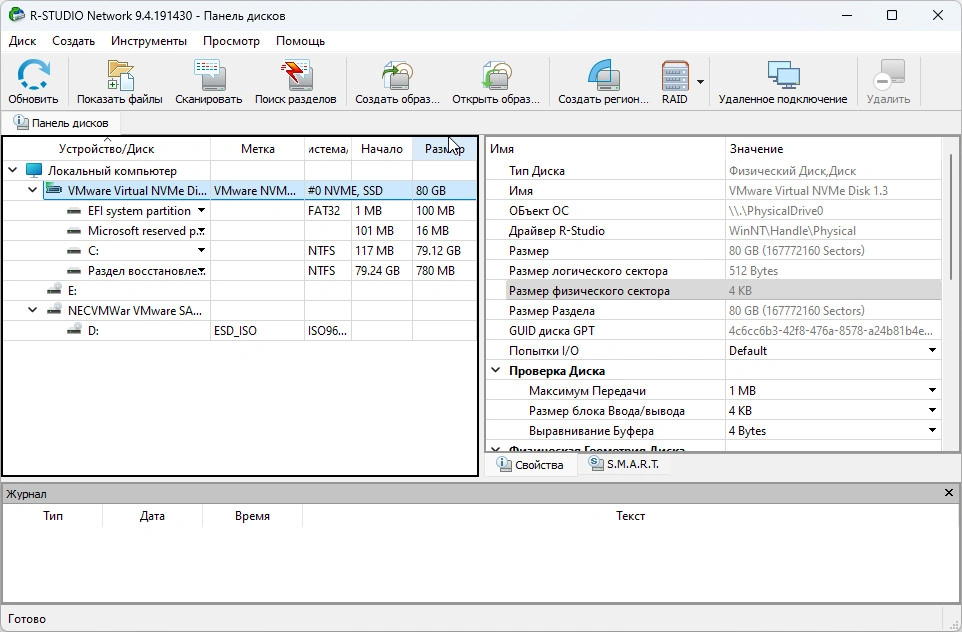This screenshot has height=632, width=962.
Task: Open the Просмотр menu
Action: click(x=231, y=41)
